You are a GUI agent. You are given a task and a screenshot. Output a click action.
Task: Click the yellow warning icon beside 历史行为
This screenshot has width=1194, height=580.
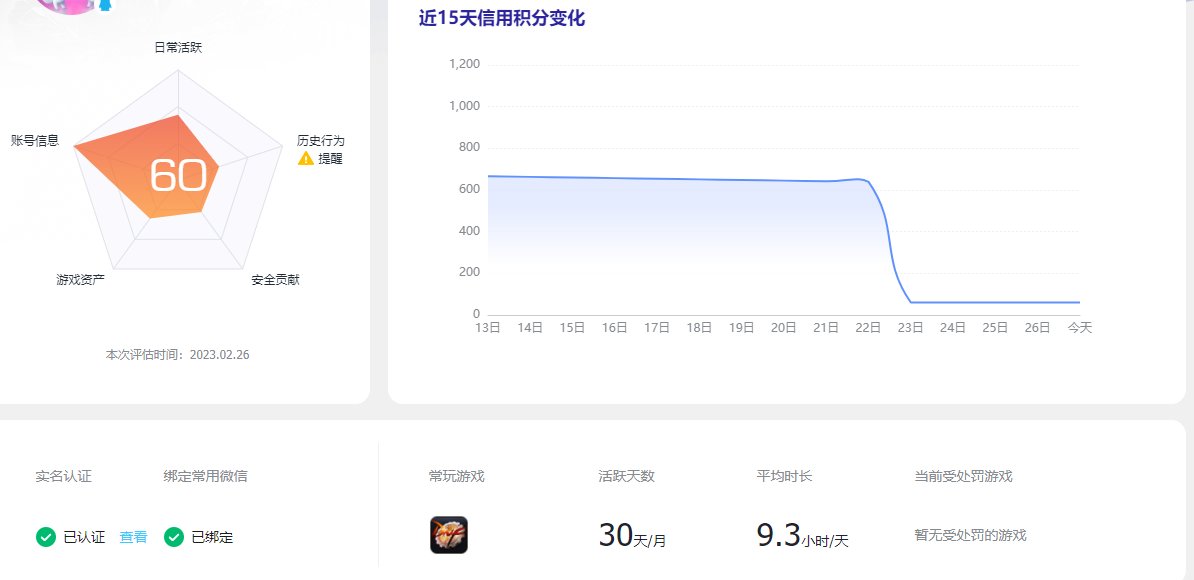coord(305,158)
